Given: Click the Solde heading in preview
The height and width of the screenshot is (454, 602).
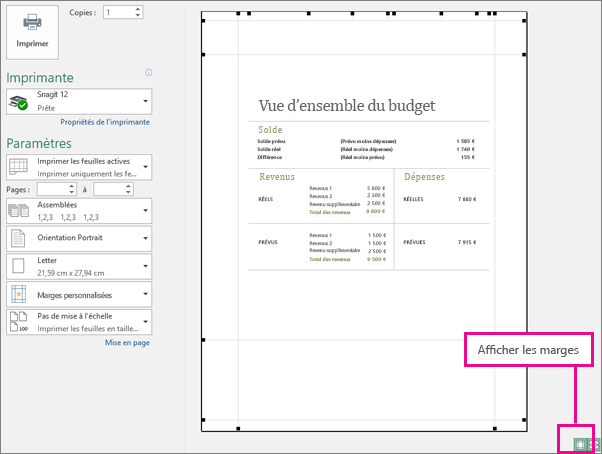Looking at the screenshot, I should [x=270, y=130].
